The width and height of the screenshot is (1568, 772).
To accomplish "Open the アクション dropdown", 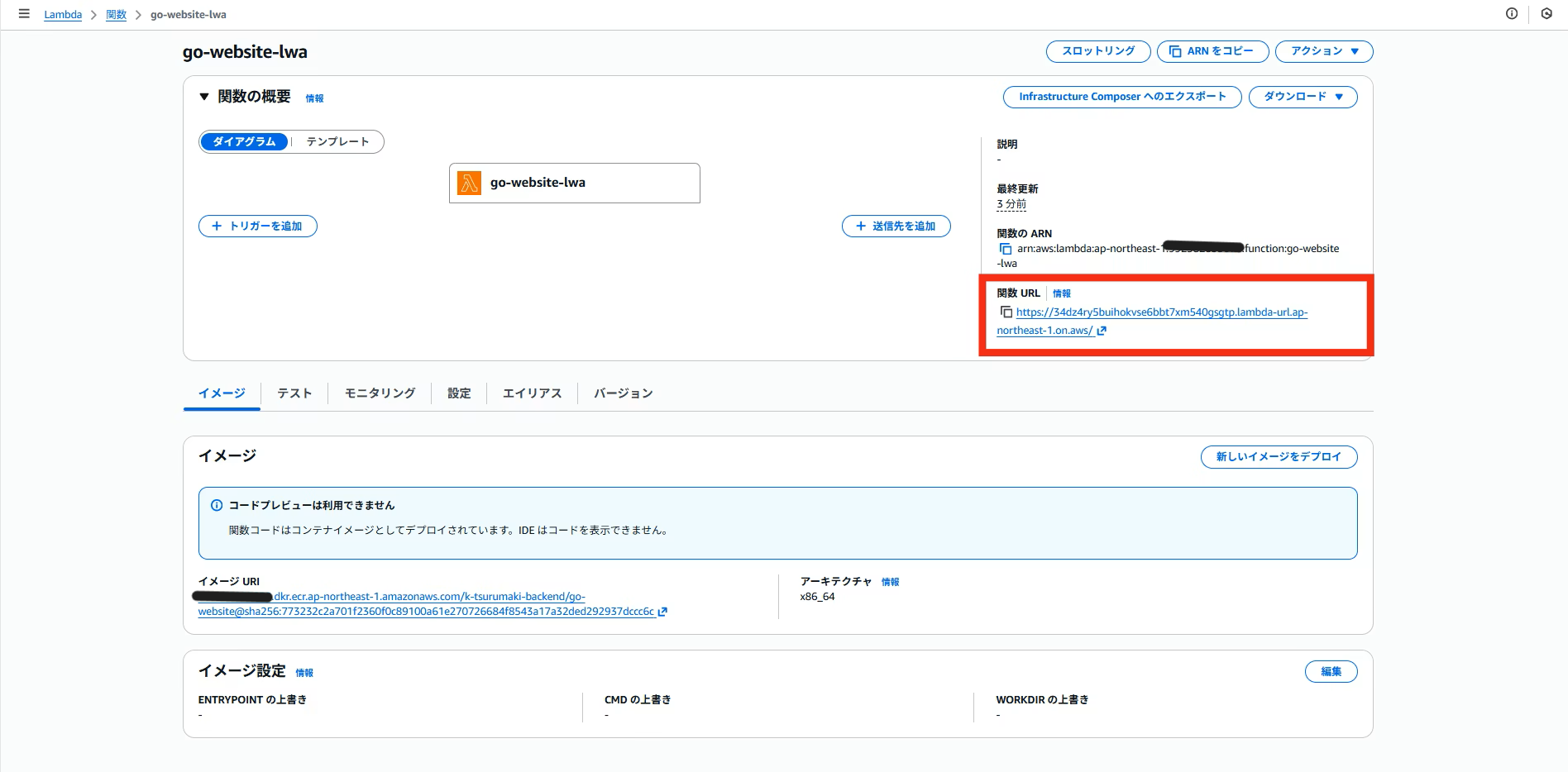I will (1324, 51).
